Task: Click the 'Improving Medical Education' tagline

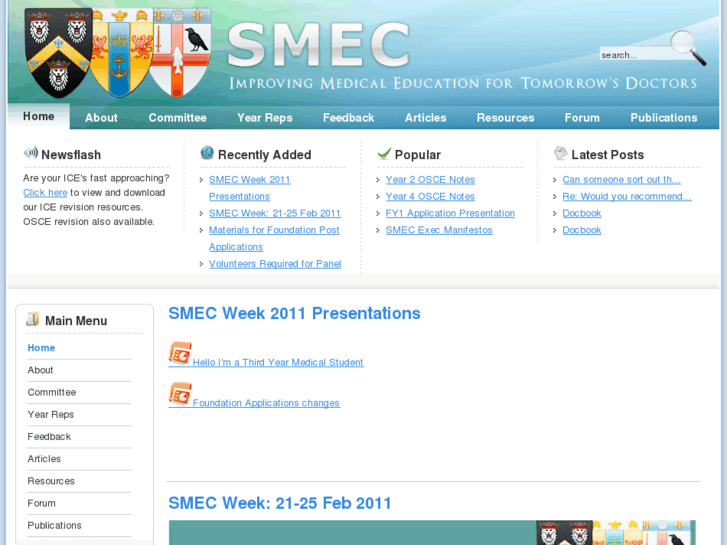Action: click(x=463, y=83)
